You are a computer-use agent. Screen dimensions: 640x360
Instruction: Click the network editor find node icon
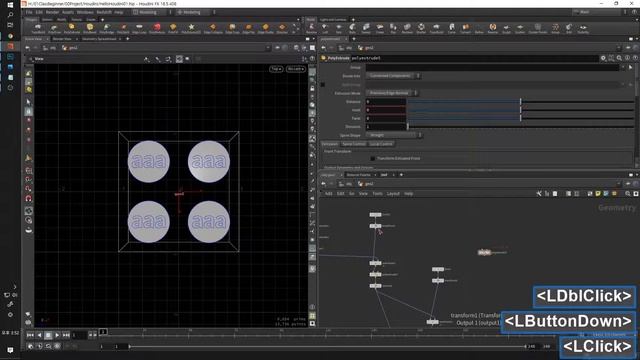pos(628,193)
